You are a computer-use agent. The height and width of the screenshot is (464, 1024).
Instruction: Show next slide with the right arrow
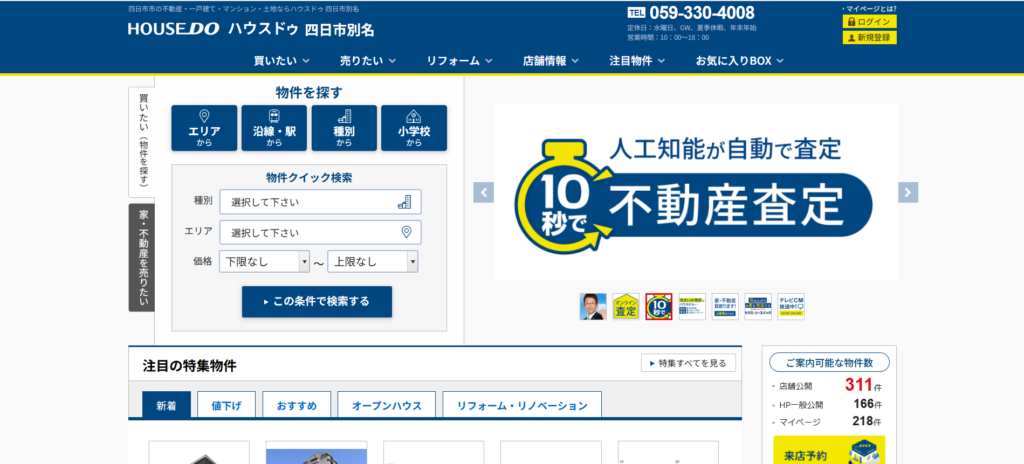pyautogui.click(x=908, y=192)
